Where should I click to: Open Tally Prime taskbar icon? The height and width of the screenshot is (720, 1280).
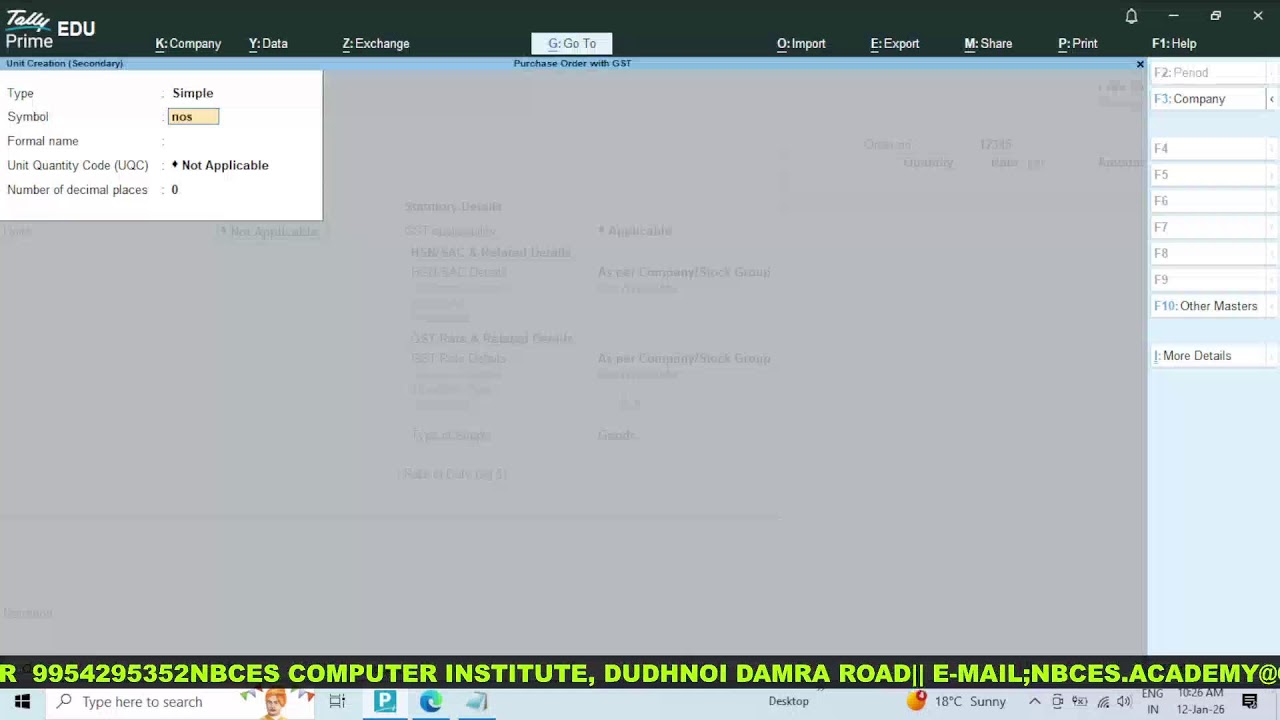pyautogui.click(x=385, y=702)
